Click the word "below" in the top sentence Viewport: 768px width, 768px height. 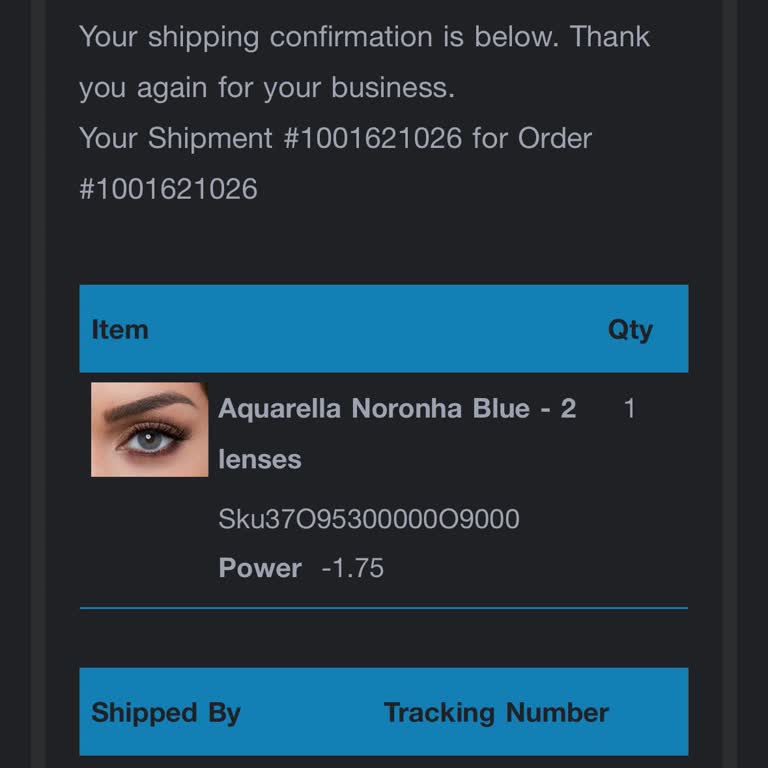[518, 37]
